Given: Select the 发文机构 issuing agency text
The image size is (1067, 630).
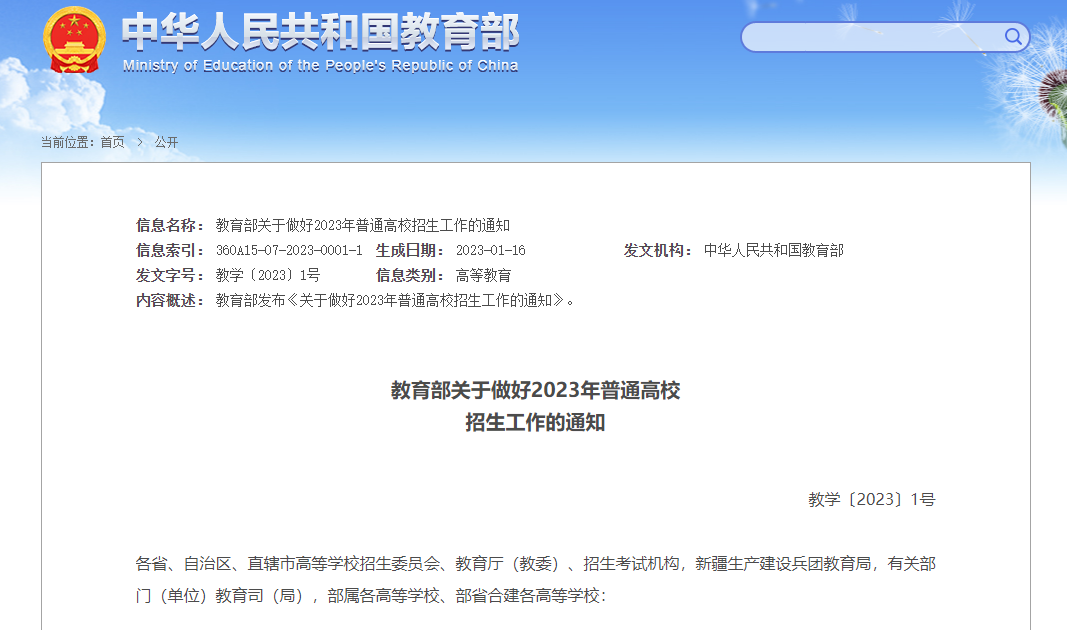Looking at the screenshot, I should pos(773,250).
